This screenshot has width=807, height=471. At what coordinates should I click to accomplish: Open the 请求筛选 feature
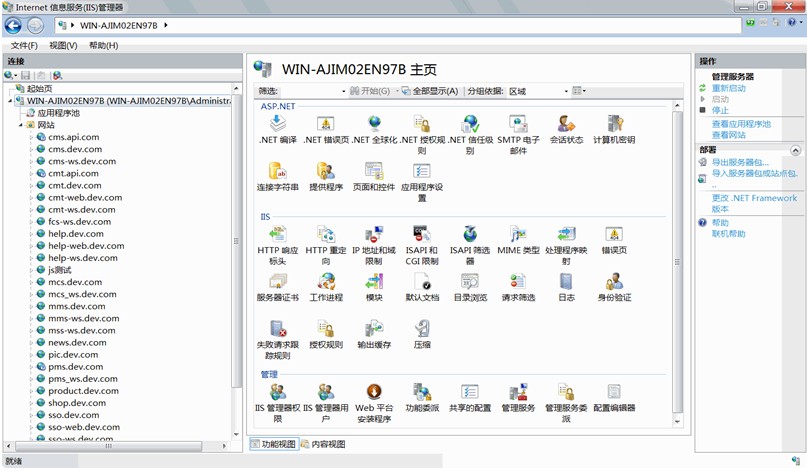click(518, 287)
